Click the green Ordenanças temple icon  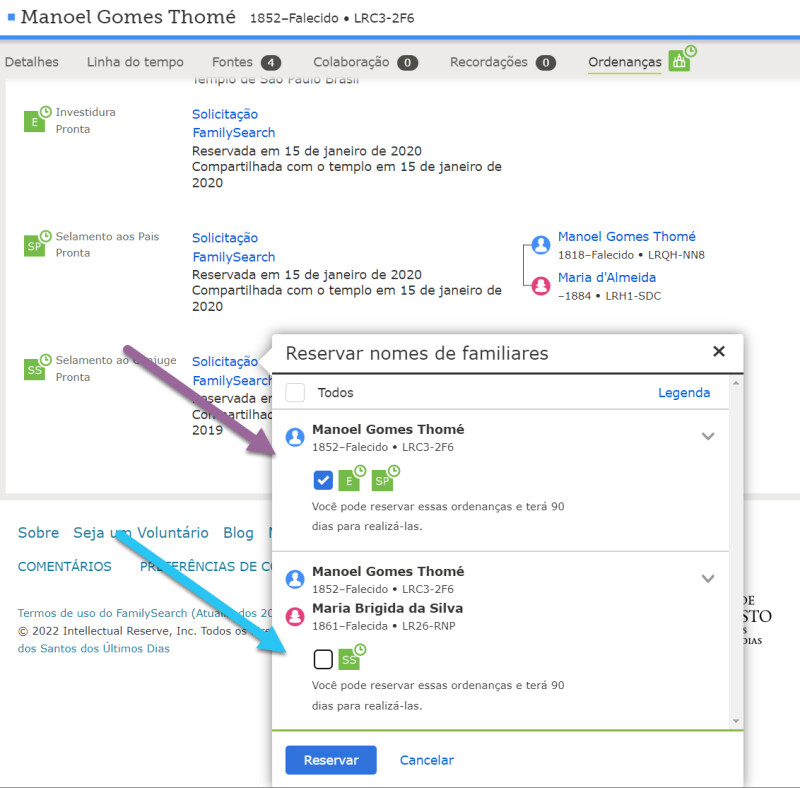tap(682, 60)
